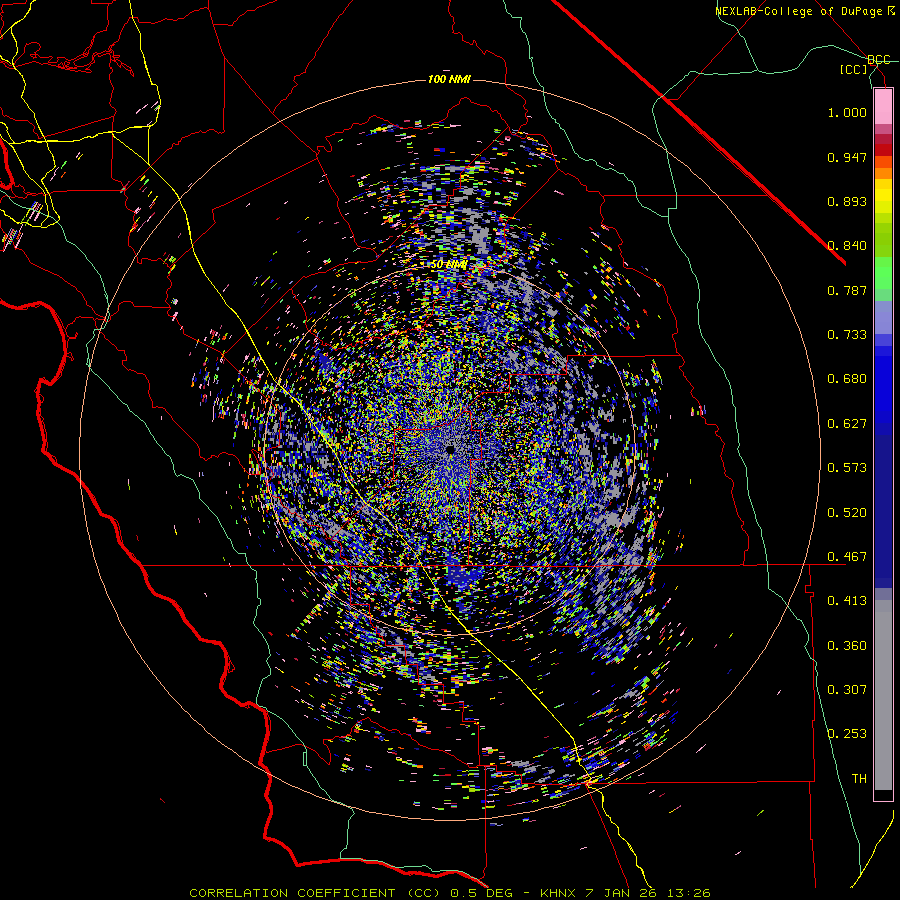Select the 0.307 legend value

(847, 690)
